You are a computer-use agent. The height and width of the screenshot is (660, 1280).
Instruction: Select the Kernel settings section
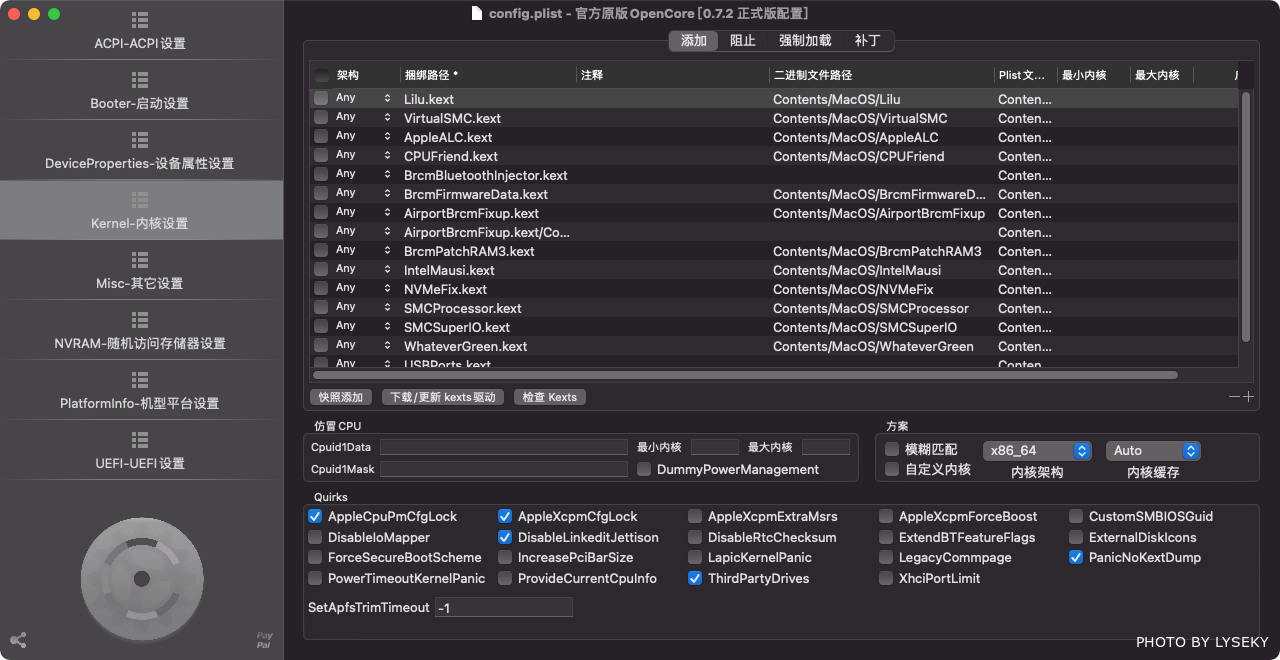[x=140, y=211]
